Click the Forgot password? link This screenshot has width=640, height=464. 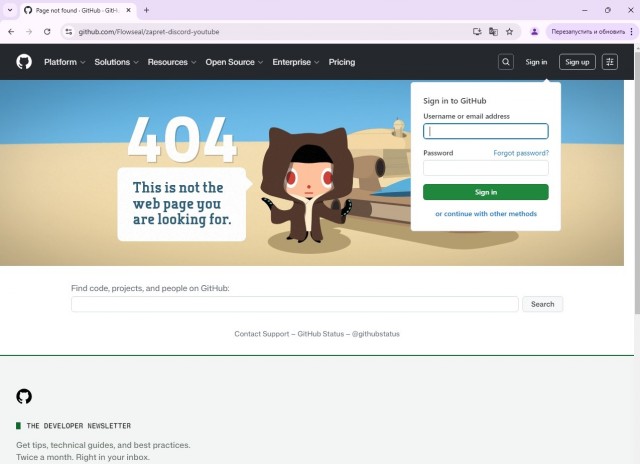521,153
